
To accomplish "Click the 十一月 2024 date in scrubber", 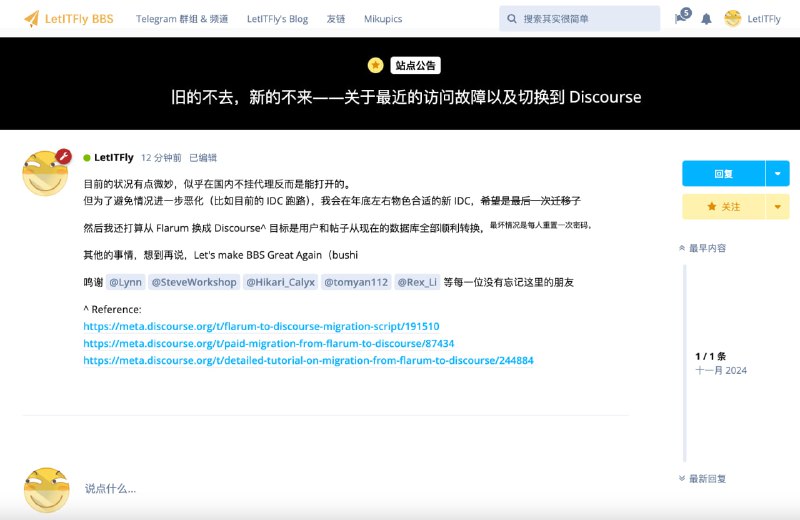I will click(721, 370).
